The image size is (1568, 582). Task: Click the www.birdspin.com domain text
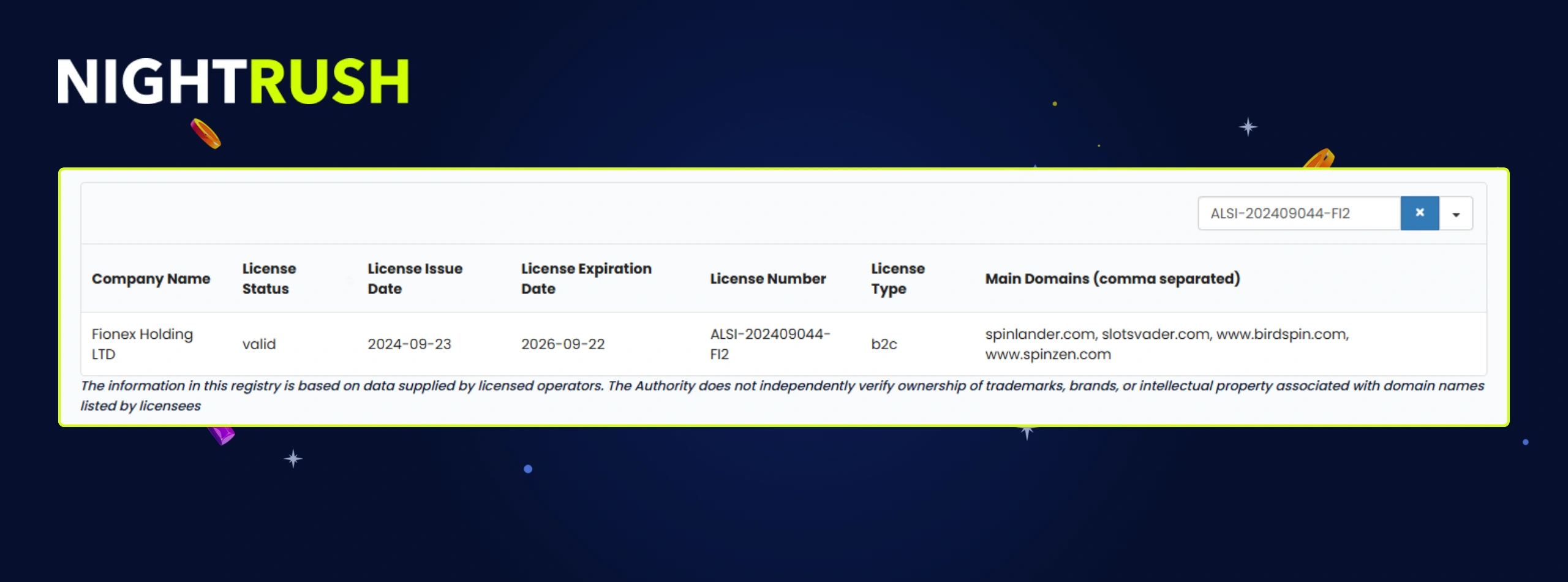[1281, 334]
